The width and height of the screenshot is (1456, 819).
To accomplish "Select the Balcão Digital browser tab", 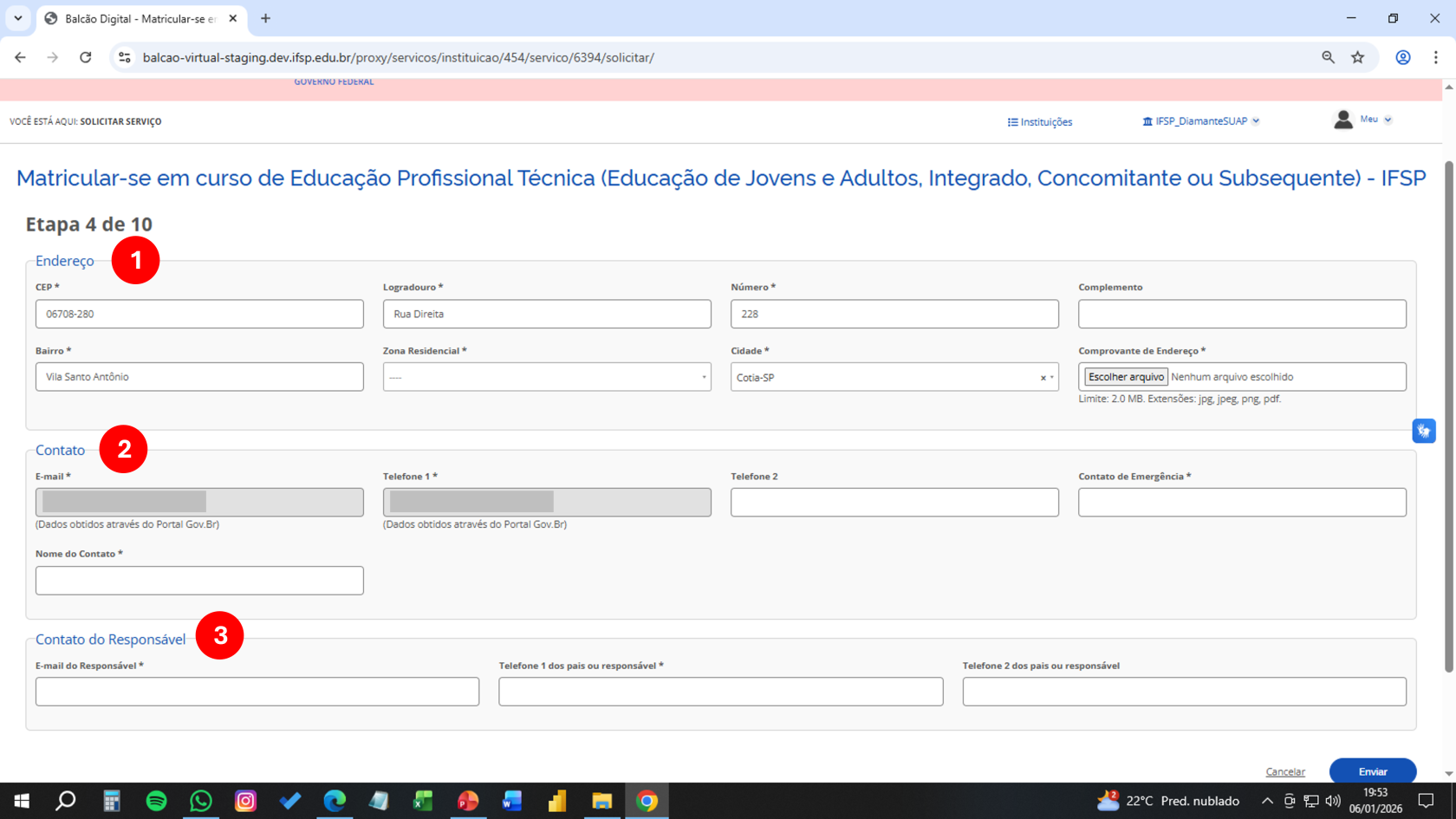I will (x=130, y=18).
